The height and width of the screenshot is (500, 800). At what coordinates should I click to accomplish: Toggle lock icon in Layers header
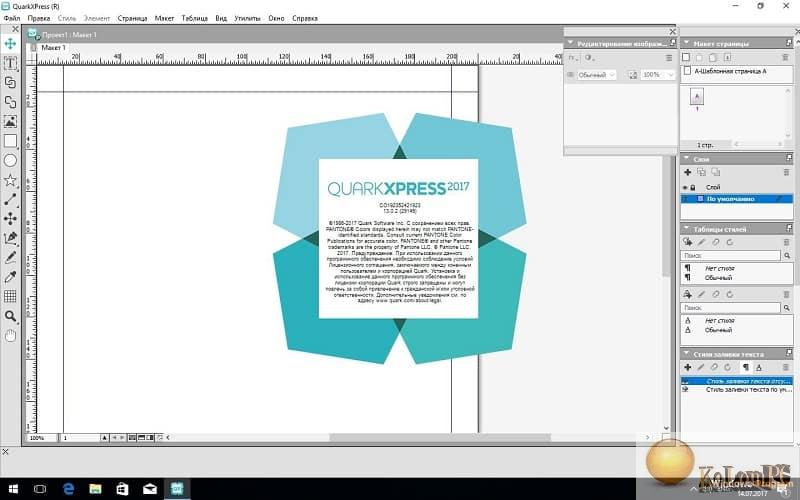pyautogui.click(x=693, y=188)
